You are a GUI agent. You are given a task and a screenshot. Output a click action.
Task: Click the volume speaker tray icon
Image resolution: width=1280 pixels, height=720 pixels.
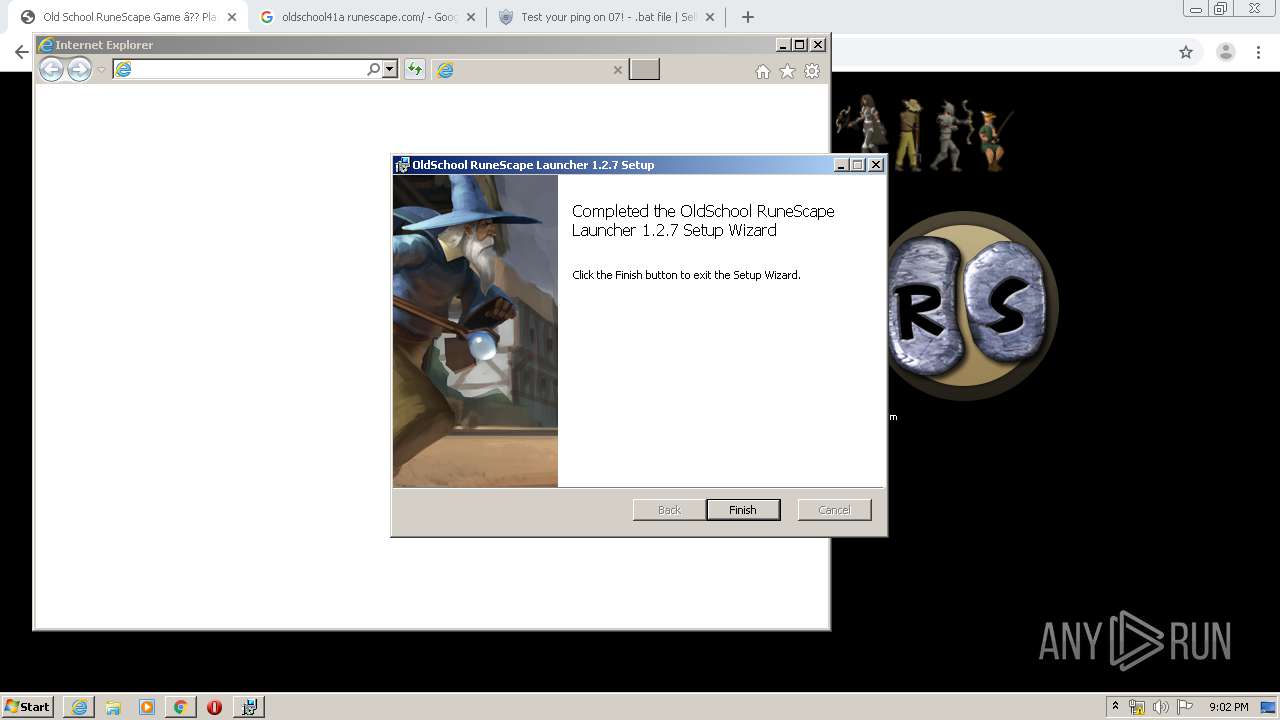[x=1161, y=707]
